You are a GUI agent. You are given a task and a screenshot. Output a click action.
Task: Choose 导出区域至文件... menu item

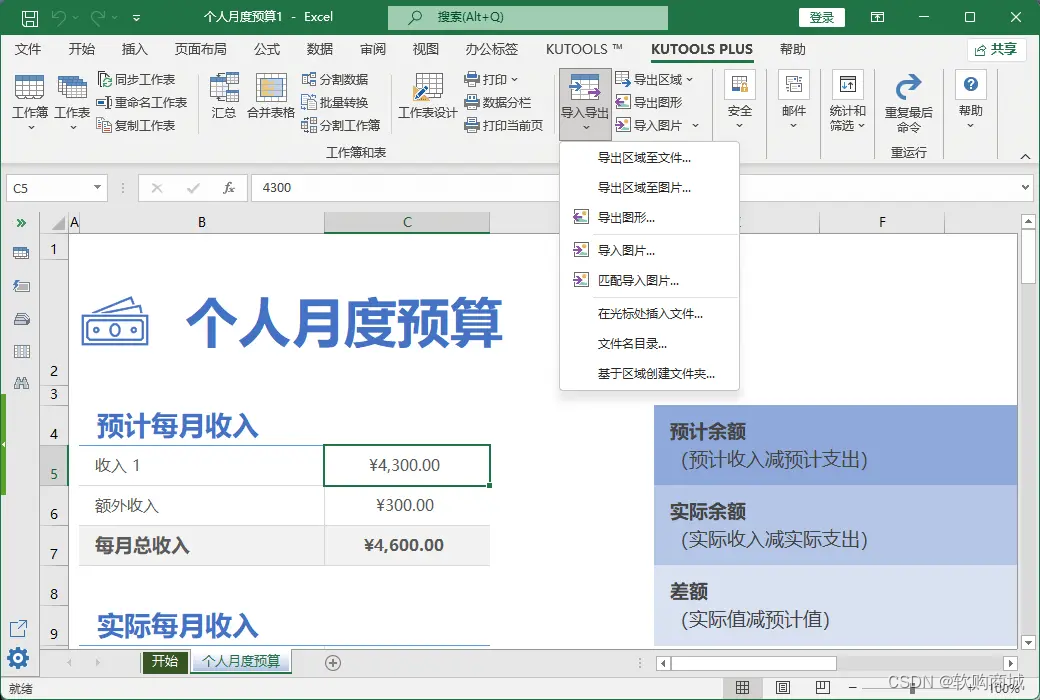click(649, 158)
